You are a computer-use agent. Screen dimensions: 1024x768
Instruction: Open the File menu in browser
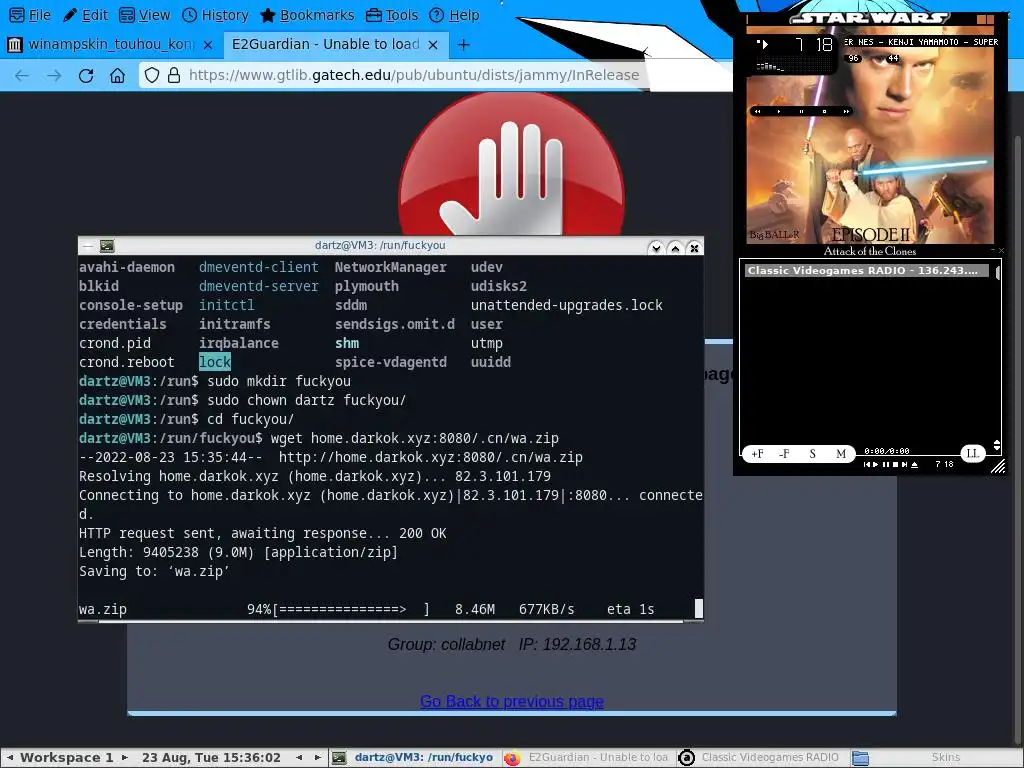point(30,14)
